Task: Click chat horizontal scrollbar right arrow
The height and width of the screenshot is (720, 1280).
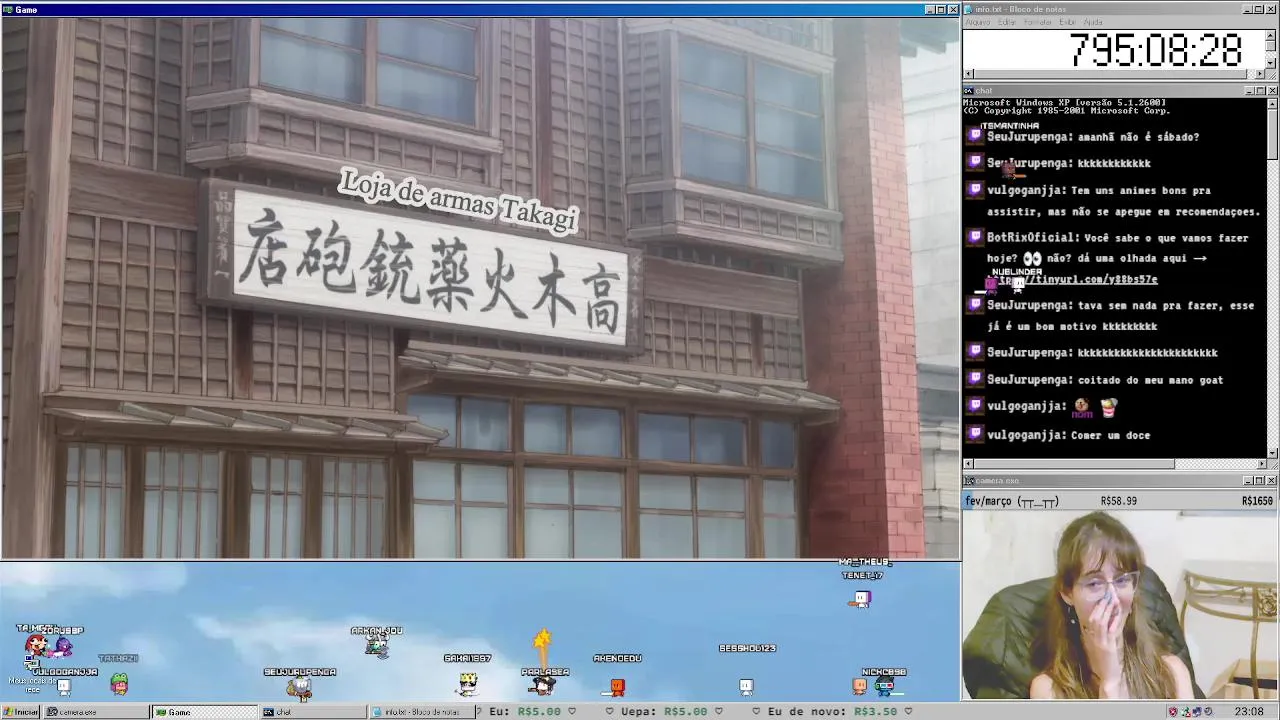Action: (1260, 464)
